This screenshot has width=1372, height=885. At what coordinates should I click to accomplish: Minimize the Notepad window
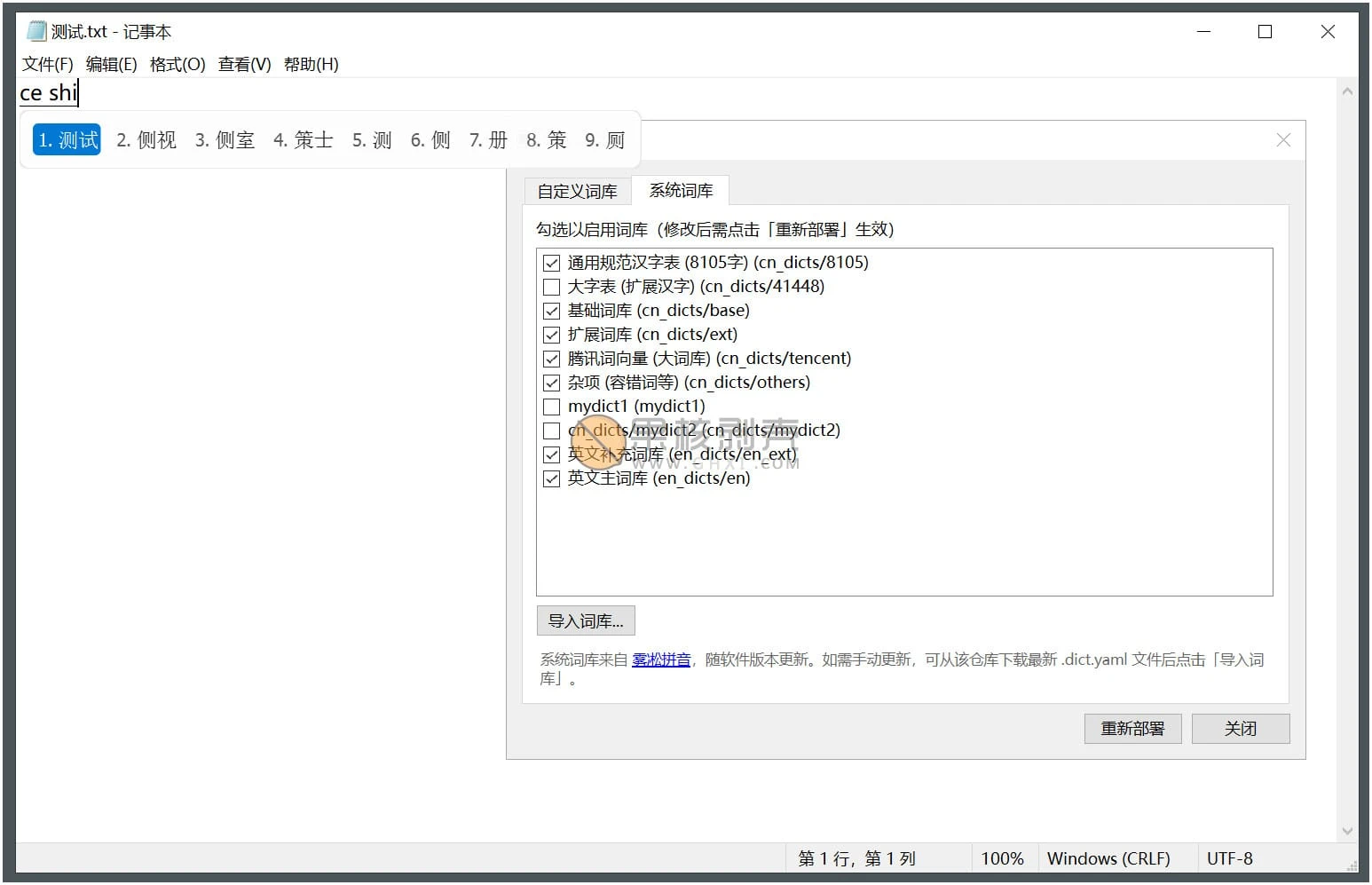click(x=1204, y=31)
